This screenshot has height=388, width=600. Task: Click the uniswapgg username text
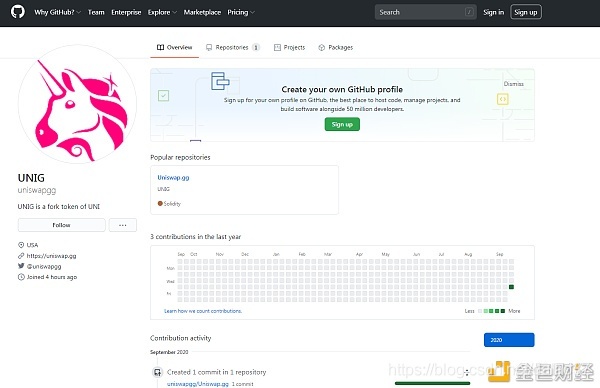click(37, 190)
